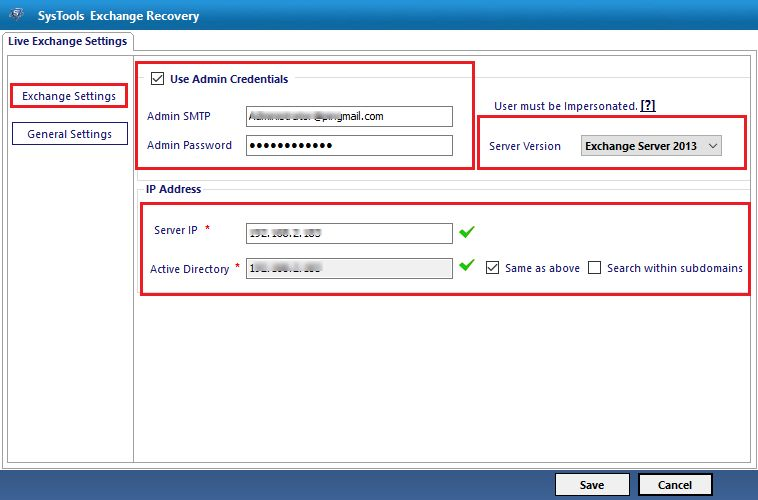Screen dimensions: 758x500
Task: Open the Live Exchange Settings tab
Action: tap(68, 41)
